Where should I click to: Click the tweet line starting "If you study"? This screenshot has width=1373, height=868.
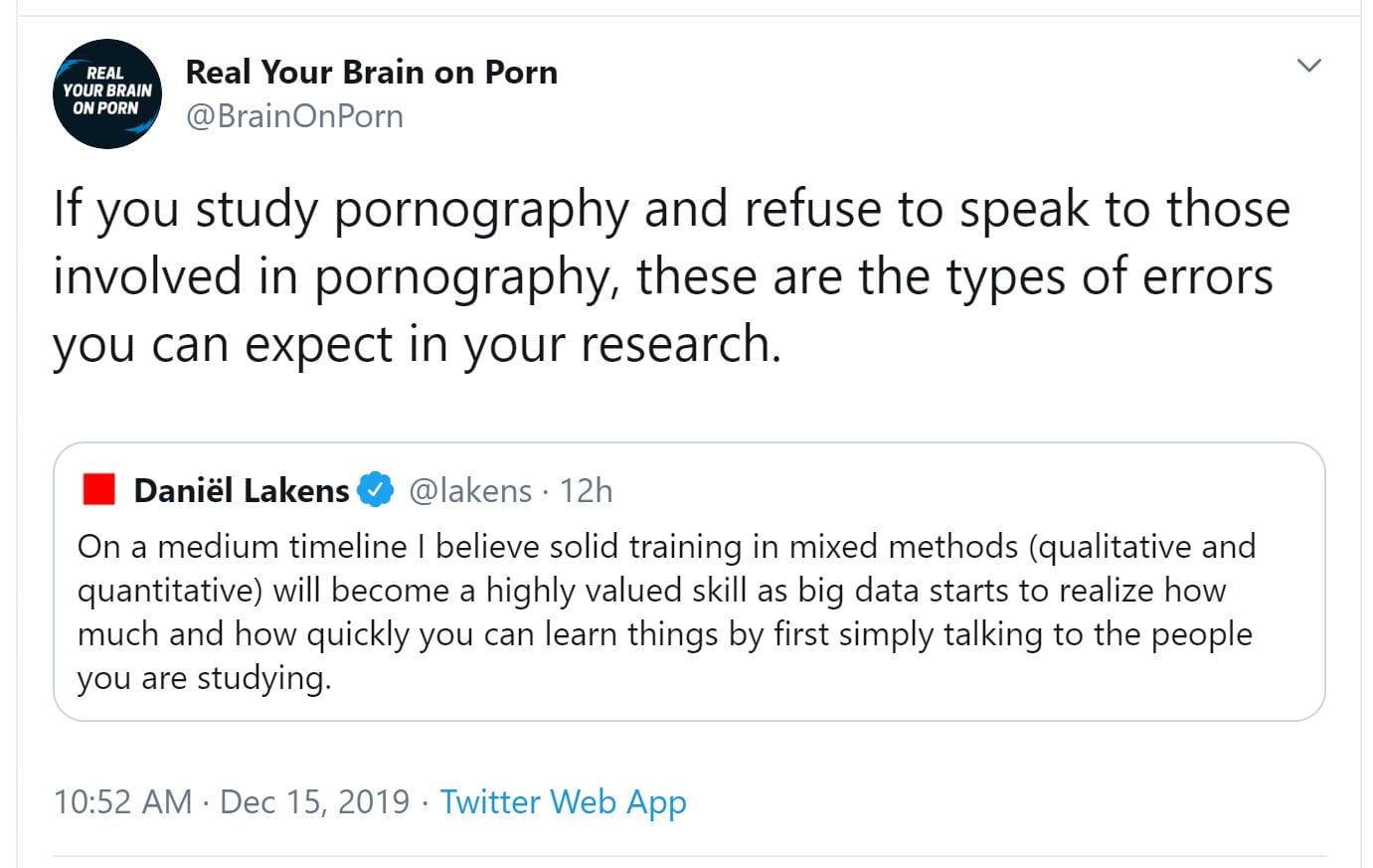point(671,210)
